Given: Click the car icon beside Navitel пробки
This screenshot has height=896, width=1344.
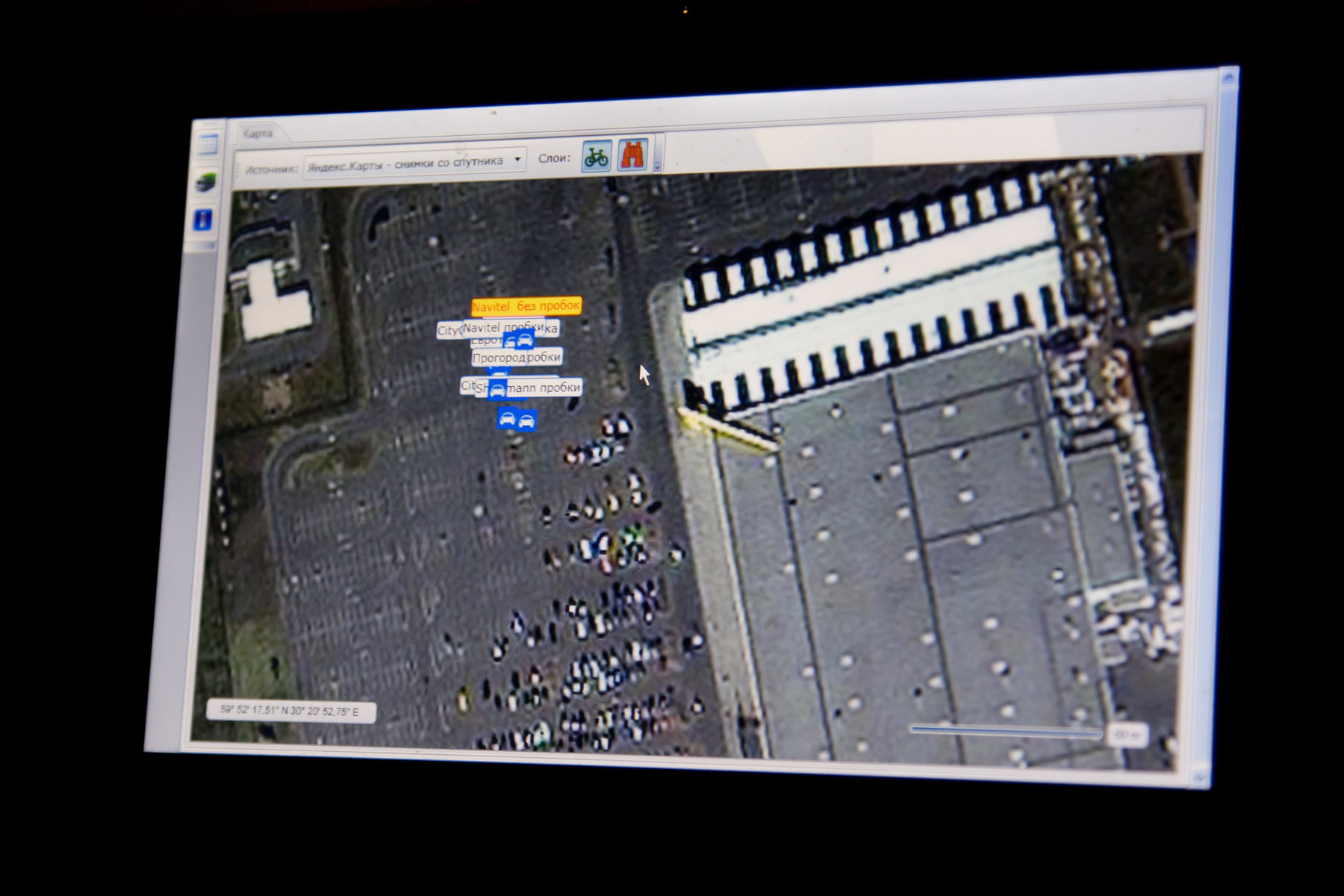Looking at the screenshot, I should tap(525, 340).
